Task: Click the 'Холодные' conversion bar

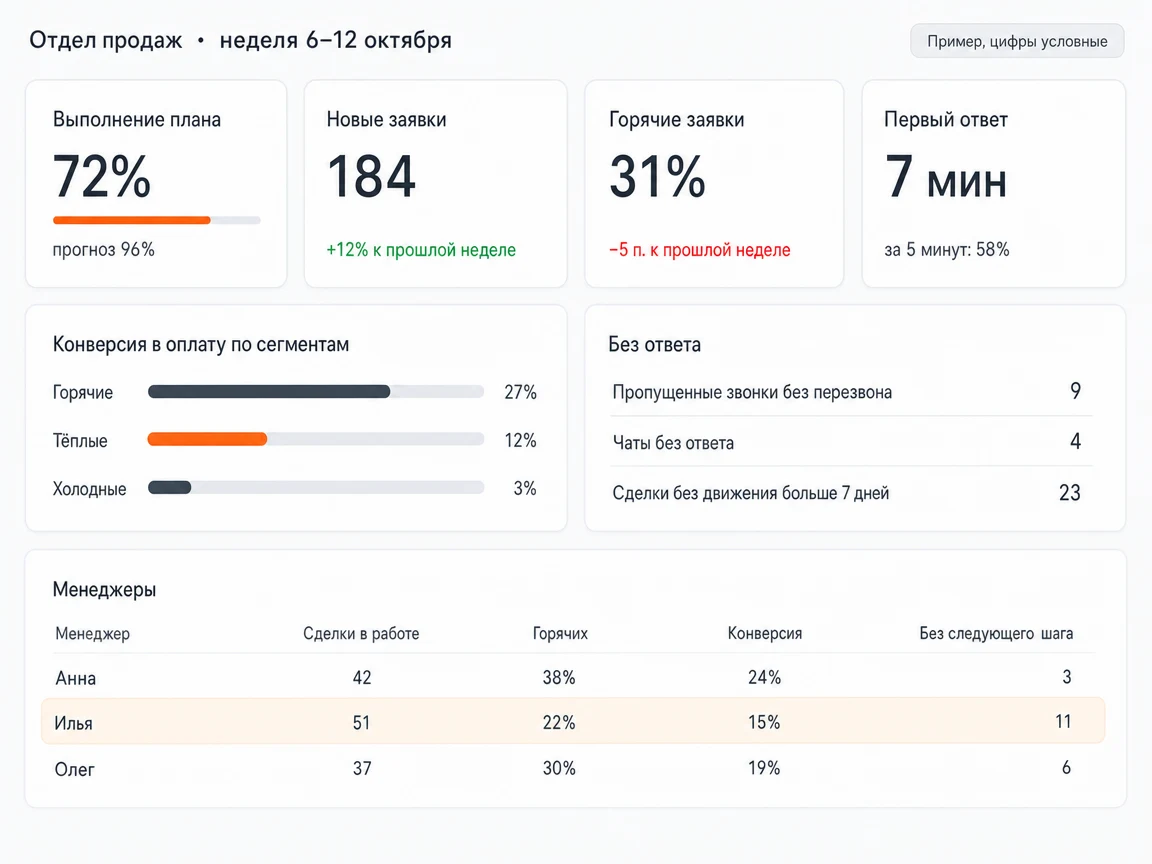Action: (316, 487)
